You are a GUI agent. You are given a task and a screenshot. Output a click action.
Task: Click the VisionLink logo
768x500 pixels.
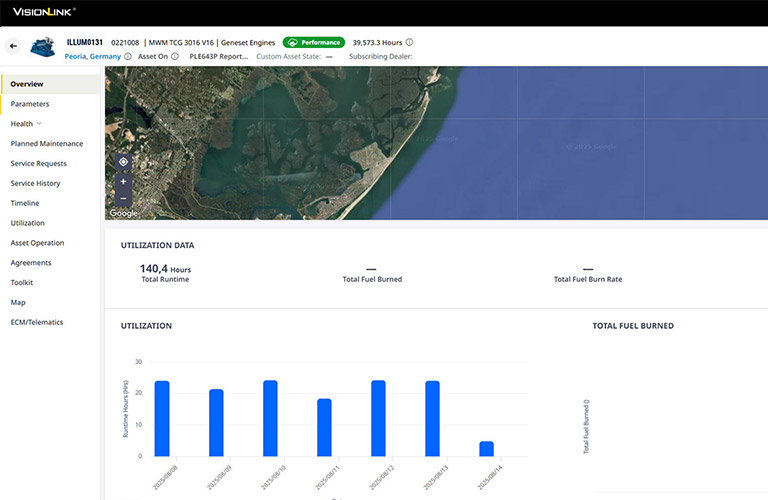[43, 12]
